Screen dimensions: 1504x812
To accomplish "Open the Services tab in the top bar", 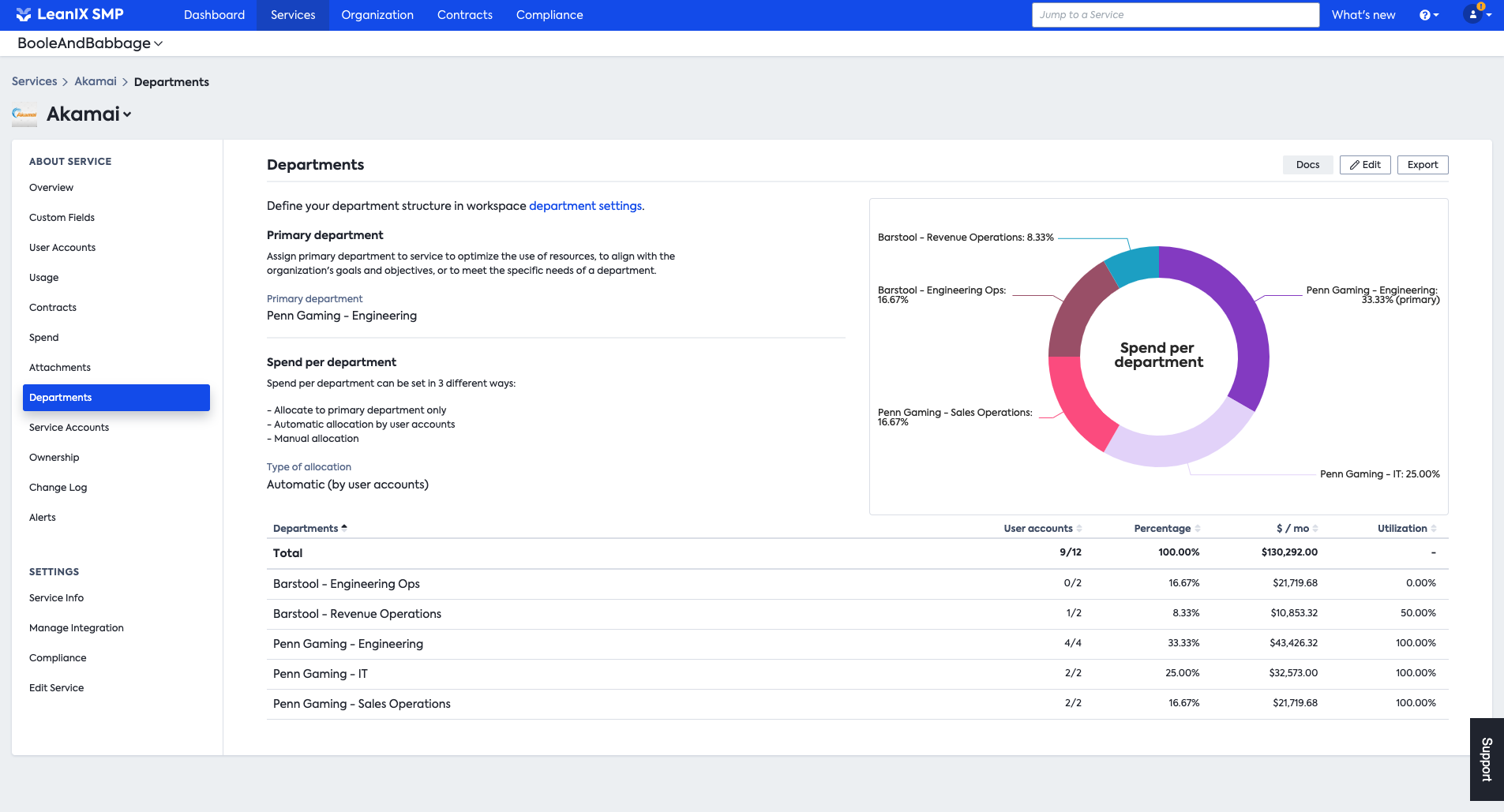I will click(293, 15).
